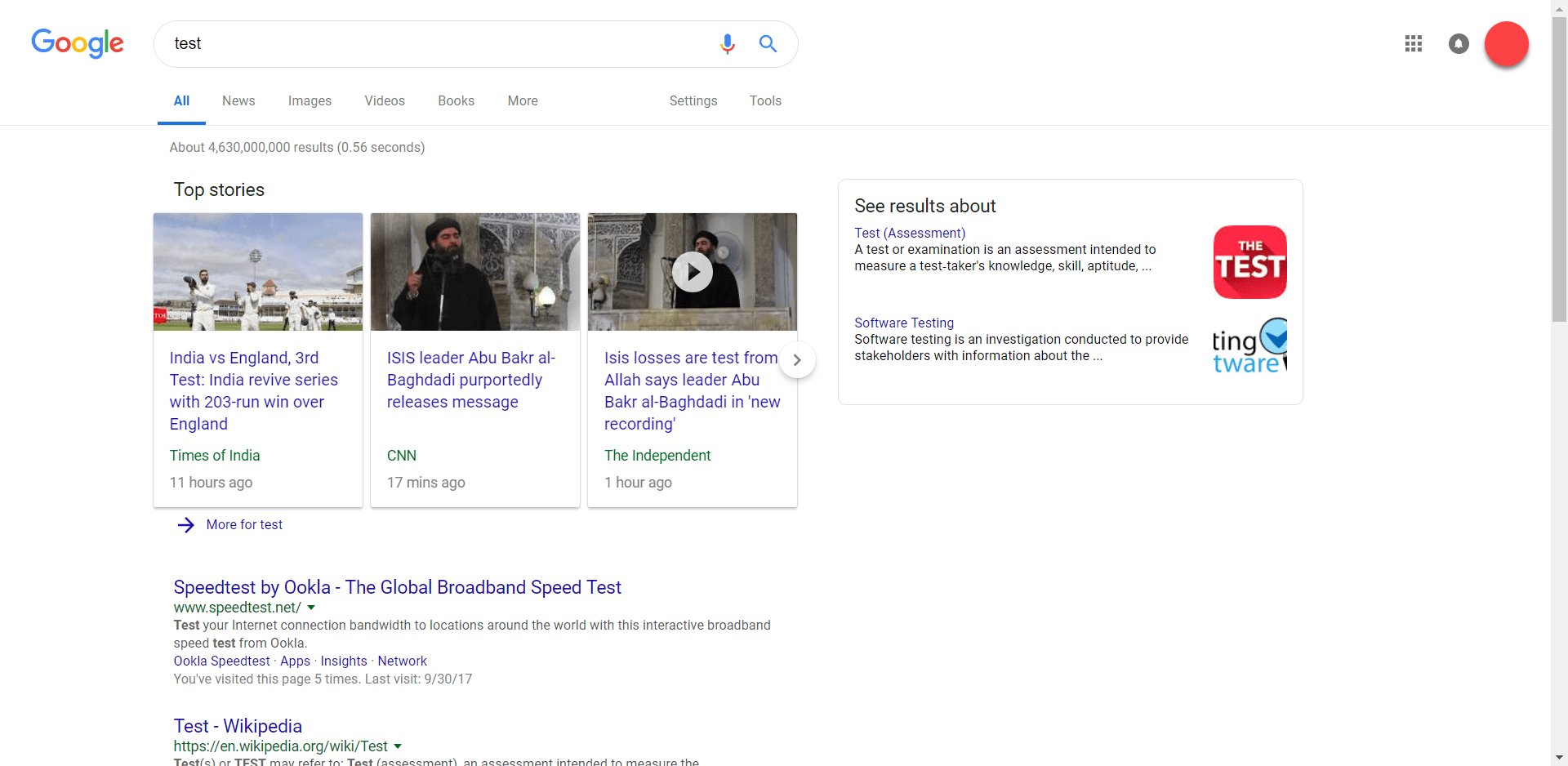1568x766 pixels.
Task: Play the Isis losses video thumbnail
Action: (x=693, y=272)
